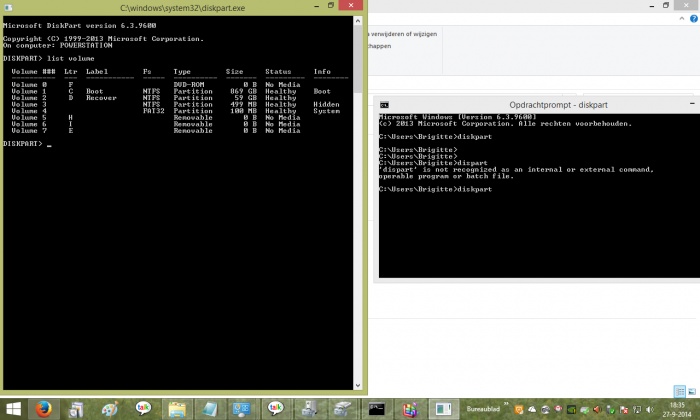Open the diskpart window system menu icon
The image size is (700, 420).
coord(8,8)
